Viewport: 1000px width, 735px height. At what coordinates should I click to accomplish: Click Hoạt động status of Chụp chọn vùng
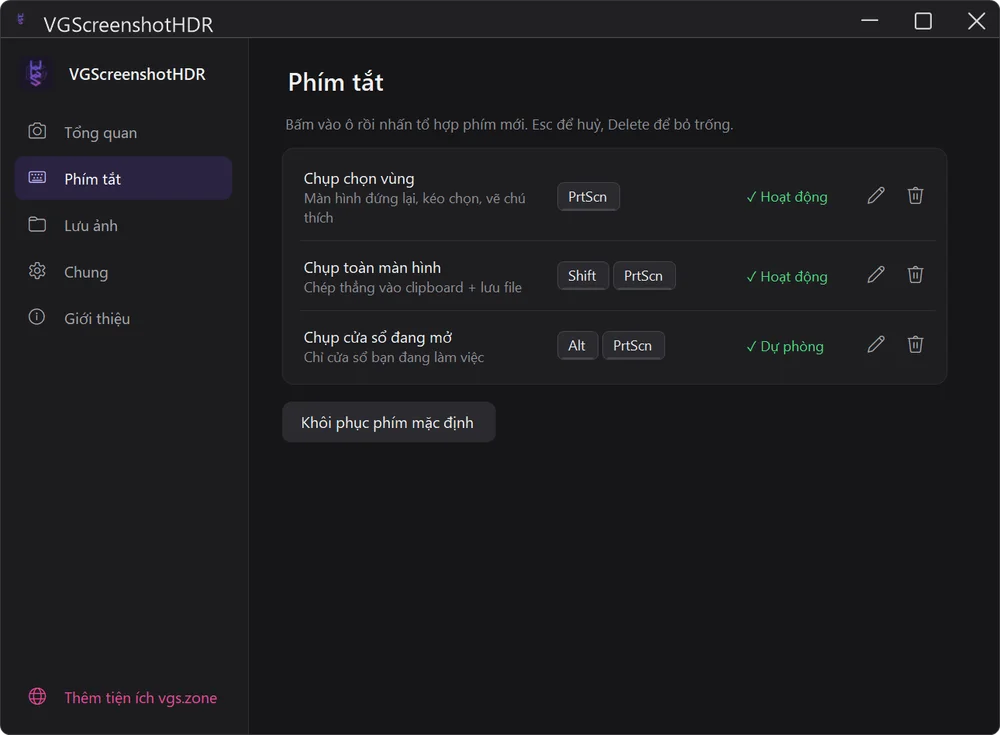point(787,197)
